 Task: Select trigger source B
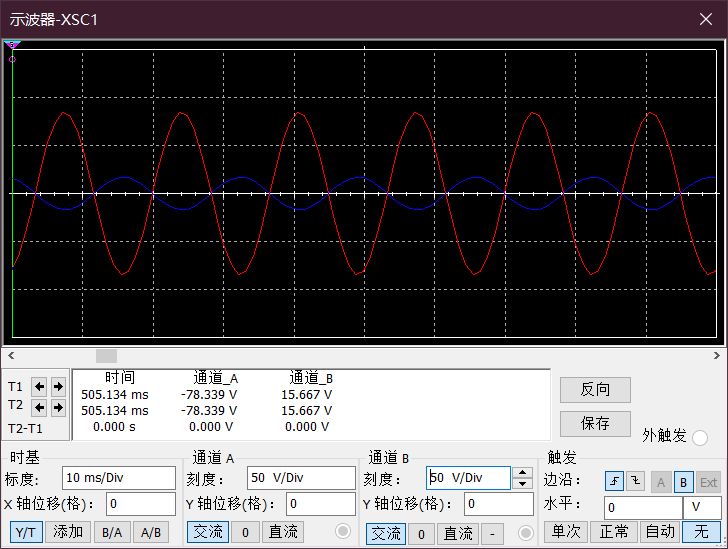pos(683,482)
